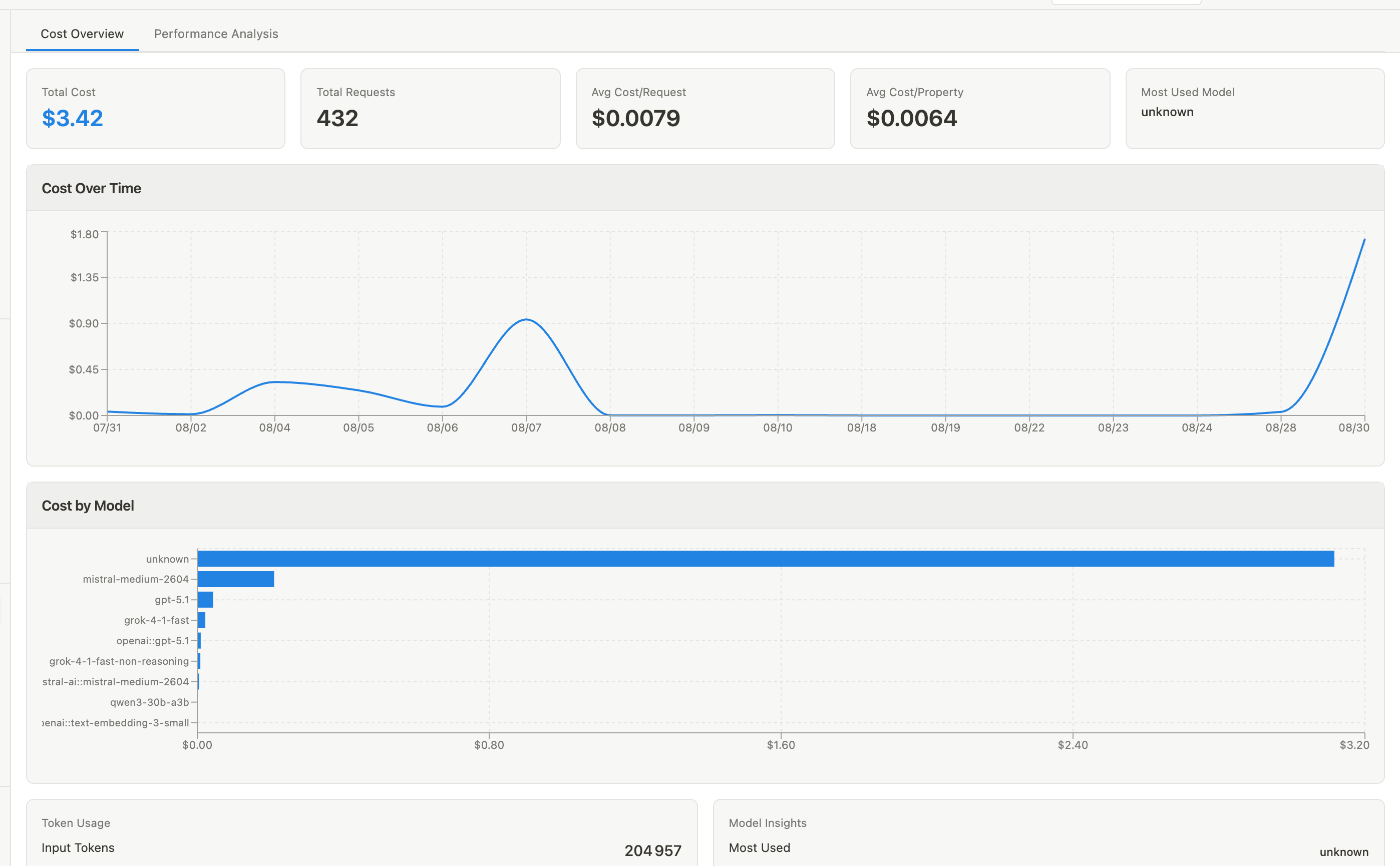Click the 08/30 date on the time axis
Image resolution: width=1400 pixels, height=866 pixels.
click(1353, 427)
